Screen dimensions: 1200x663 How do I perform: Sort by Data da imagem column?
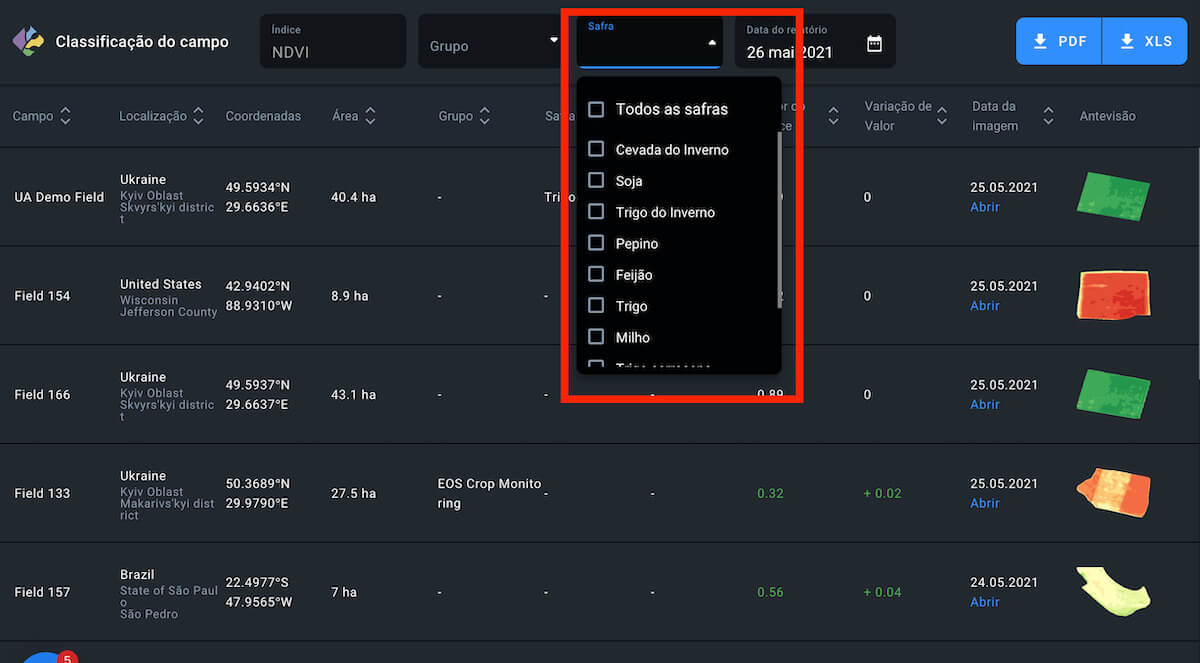click(1048, 116)
